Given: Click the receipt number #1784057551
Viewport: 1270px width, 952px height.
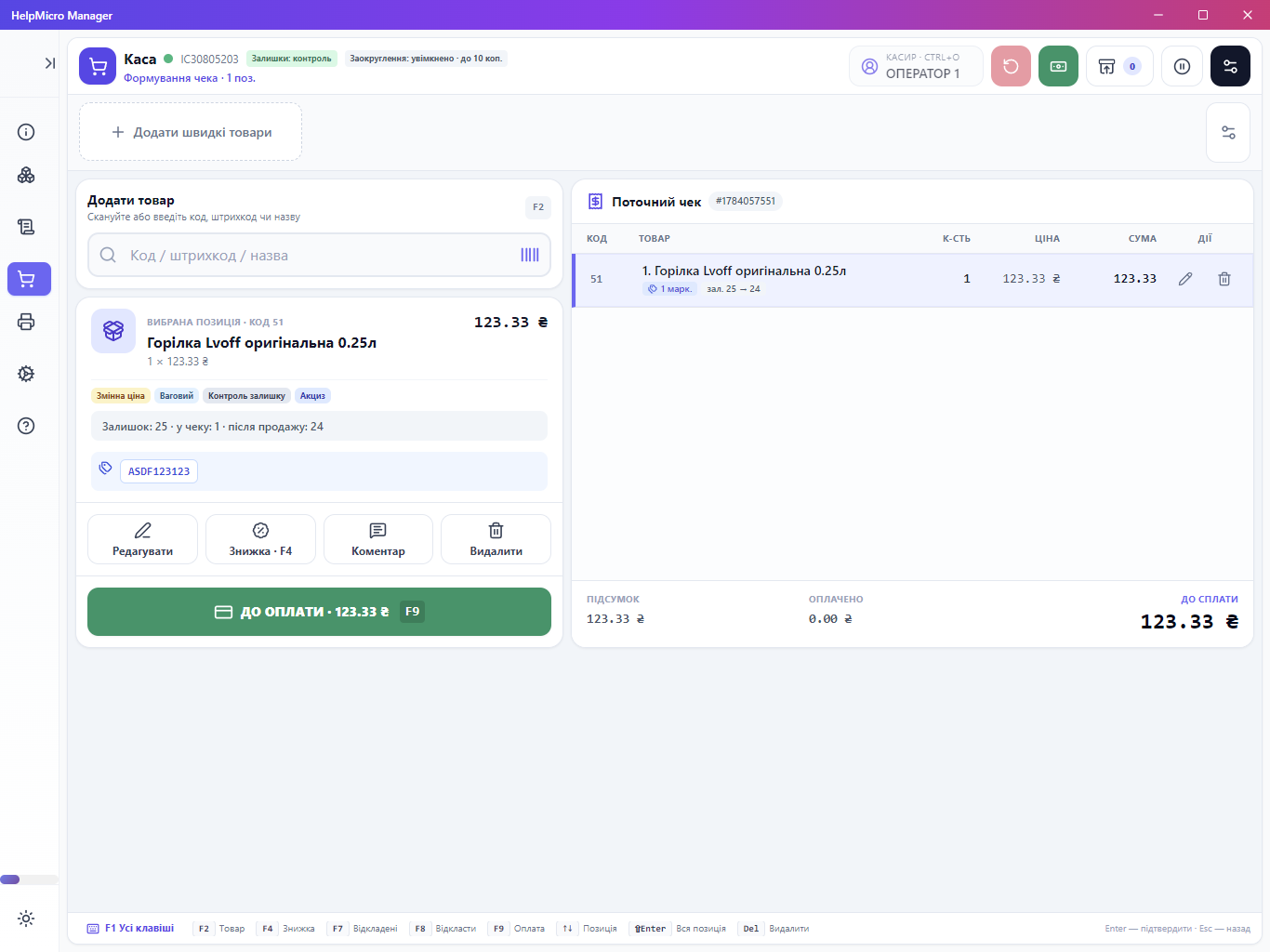Looking at the screenshot, I should click(746, 201).
